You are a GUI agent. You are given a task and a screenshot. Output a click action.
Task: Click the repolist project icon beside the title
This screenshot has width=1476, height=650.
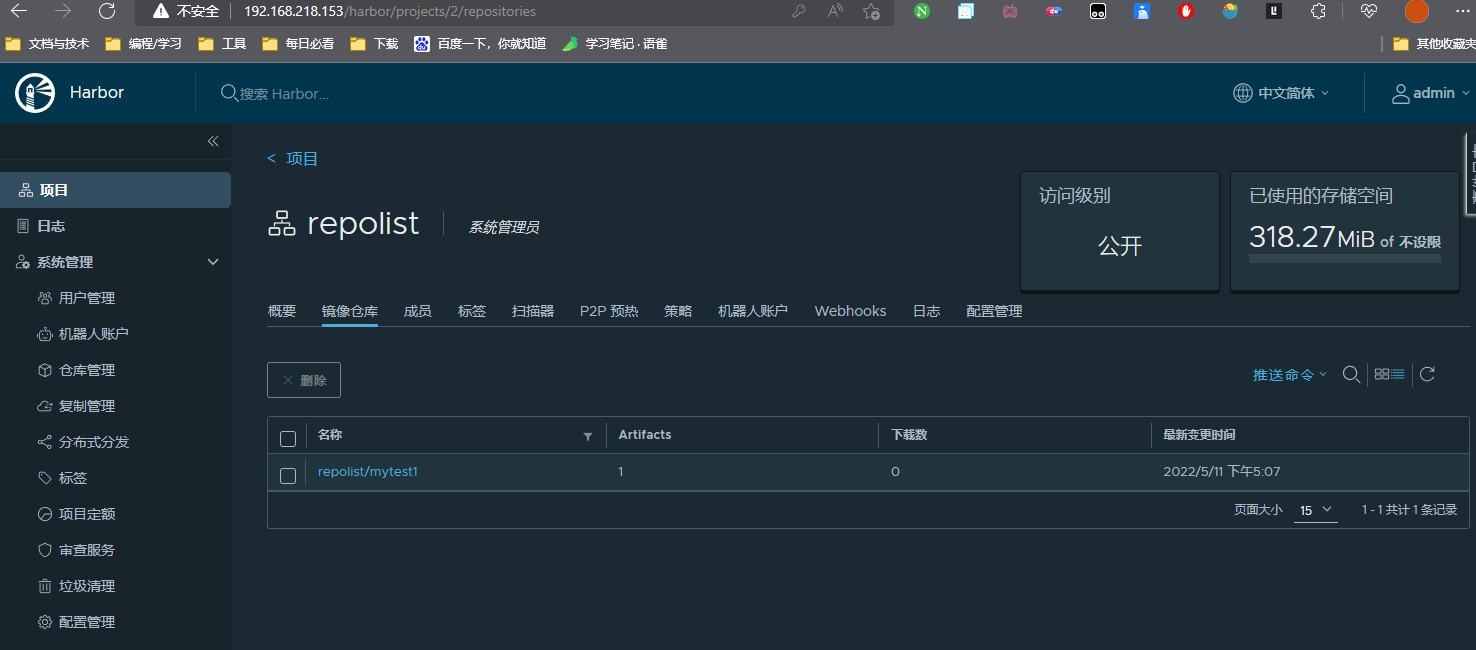(282, 224)
